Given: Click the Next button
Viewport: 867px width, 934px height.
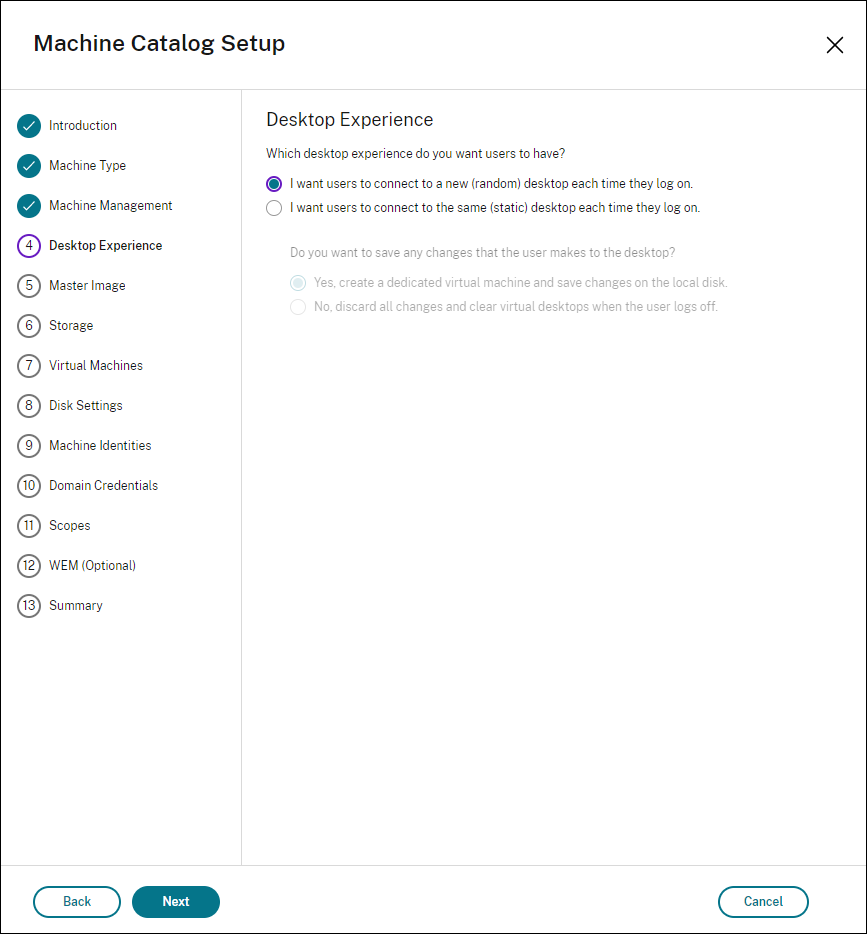Looking at the screenshot, I should 176,902.
